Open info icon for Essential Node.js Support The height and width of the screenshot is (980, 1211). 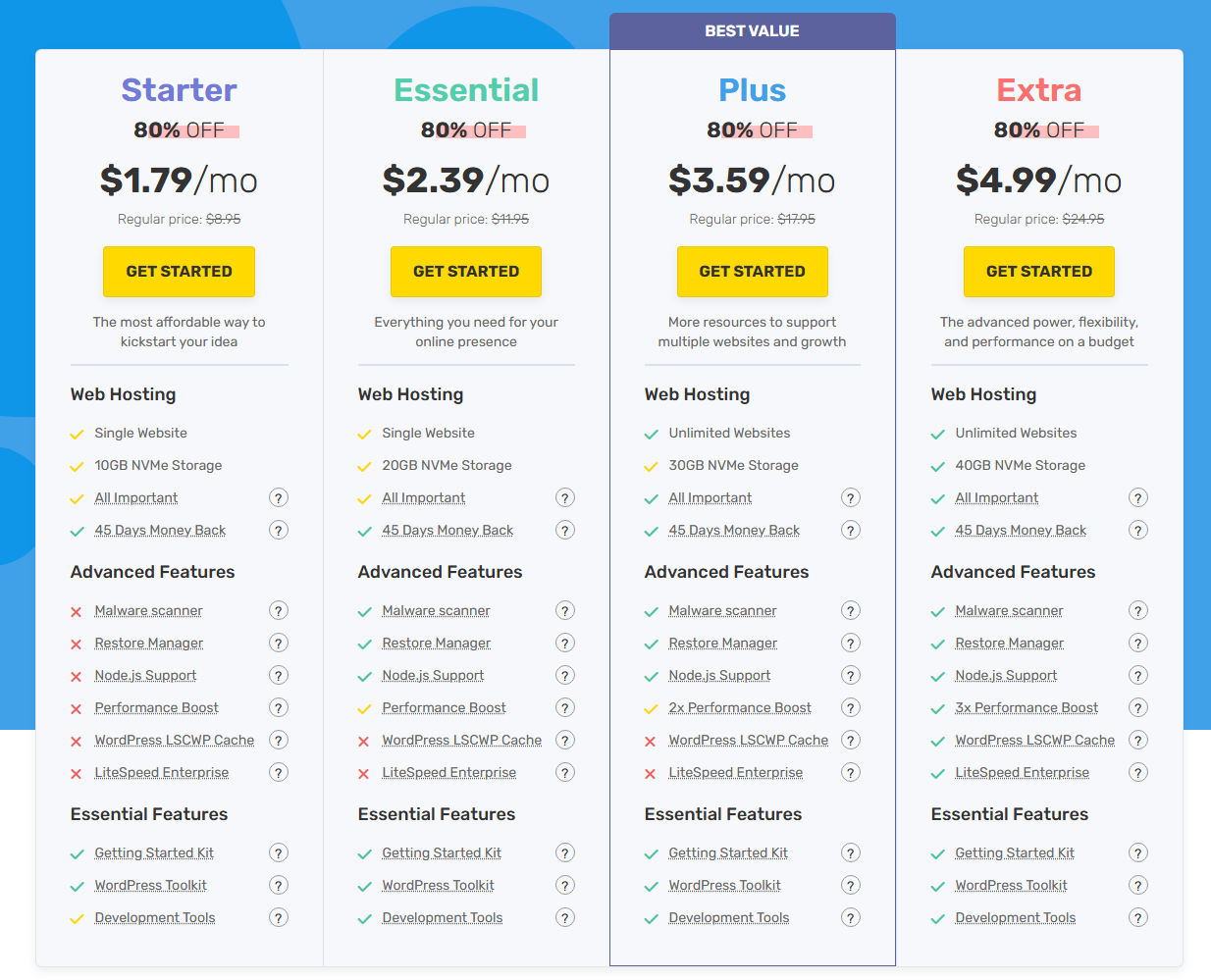click(565, 675)
